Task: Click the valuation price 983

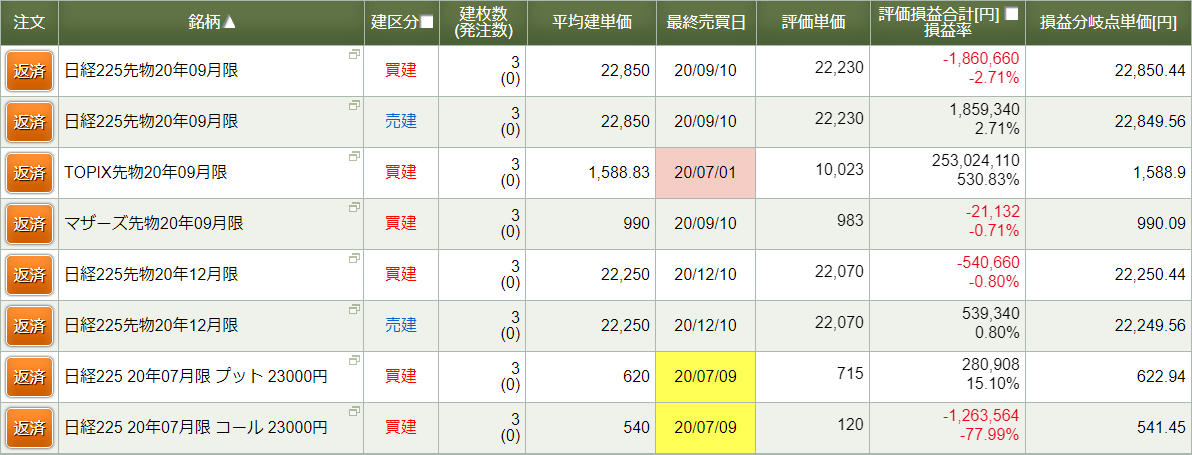Action: (851, 220)
